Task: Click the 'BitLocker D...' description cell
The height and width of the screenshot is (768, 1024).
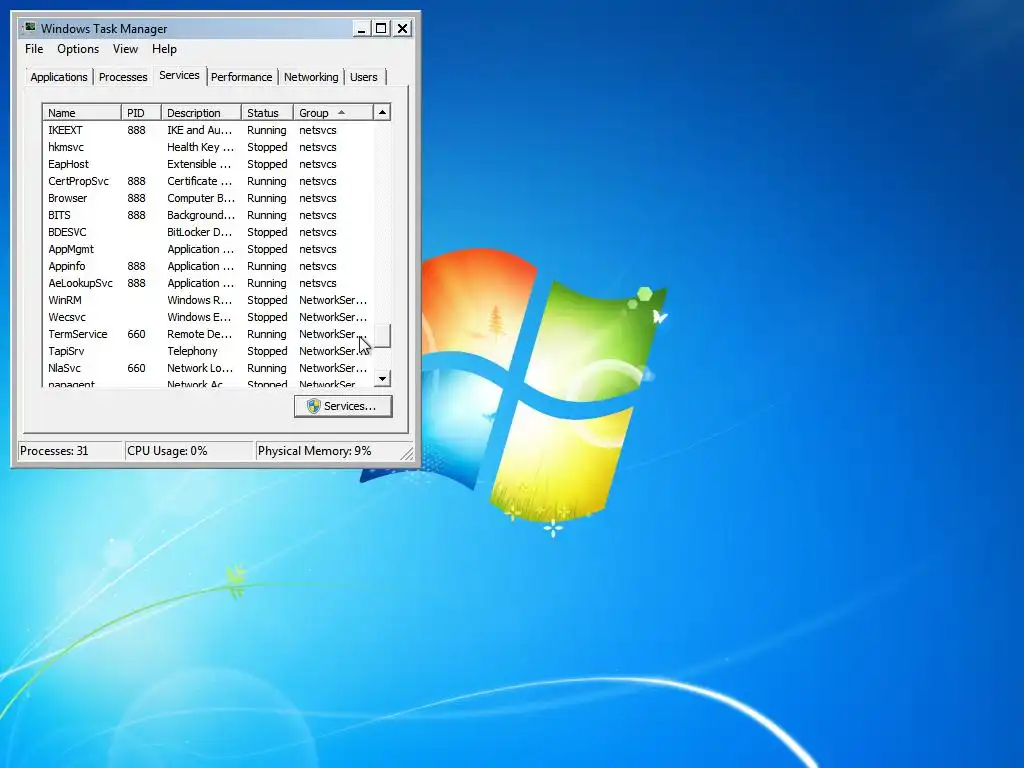Action: (x=199, y=232)
